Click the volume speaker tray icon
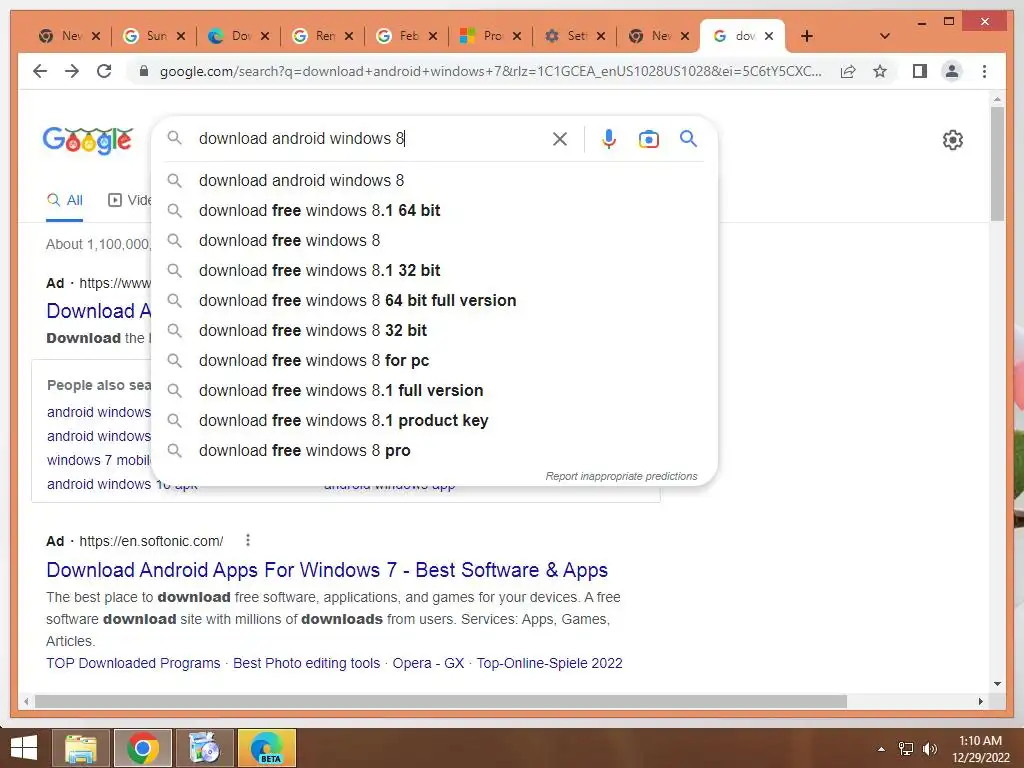1024x768 pixels. [x=930, y=749]
